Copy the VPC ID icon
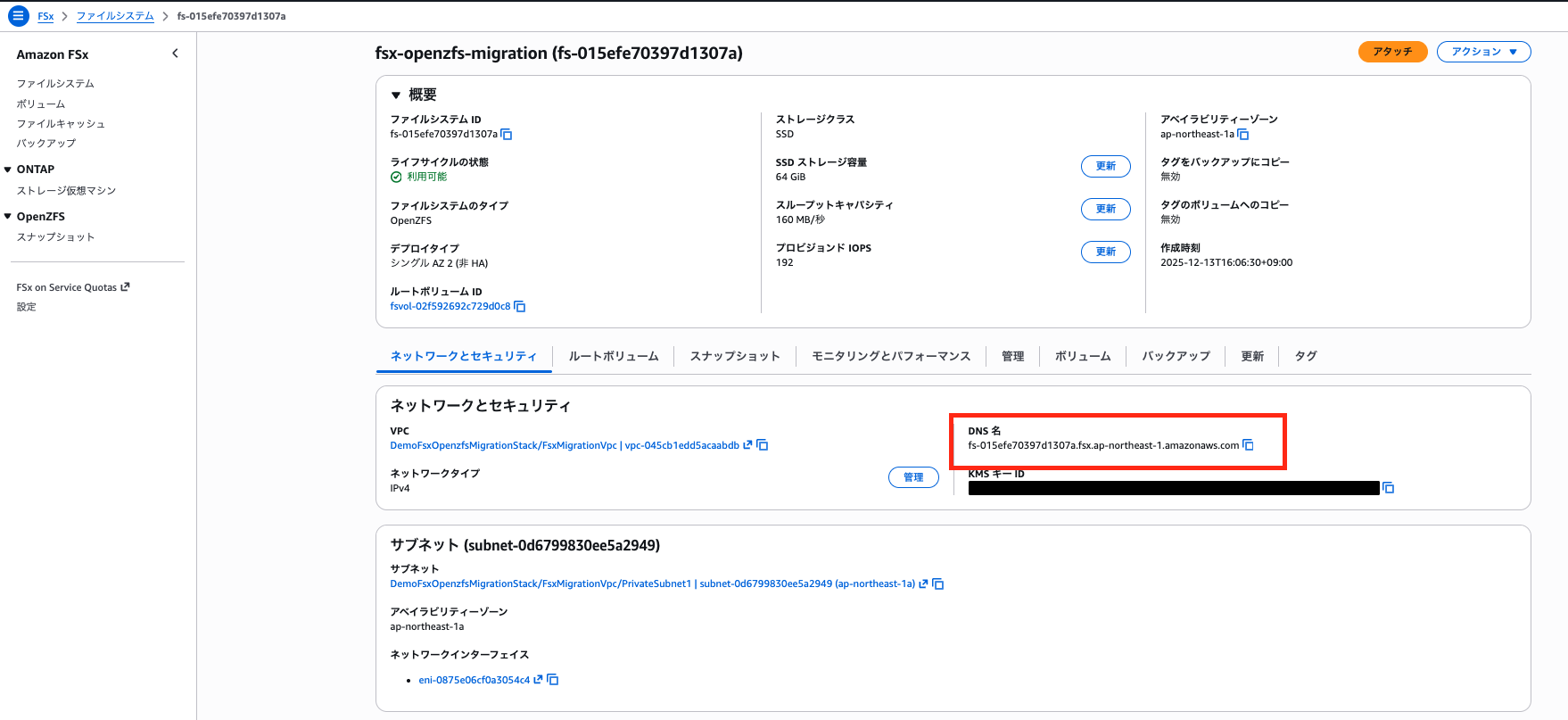Screen dimensions: 1568x720 click(763, 445)
